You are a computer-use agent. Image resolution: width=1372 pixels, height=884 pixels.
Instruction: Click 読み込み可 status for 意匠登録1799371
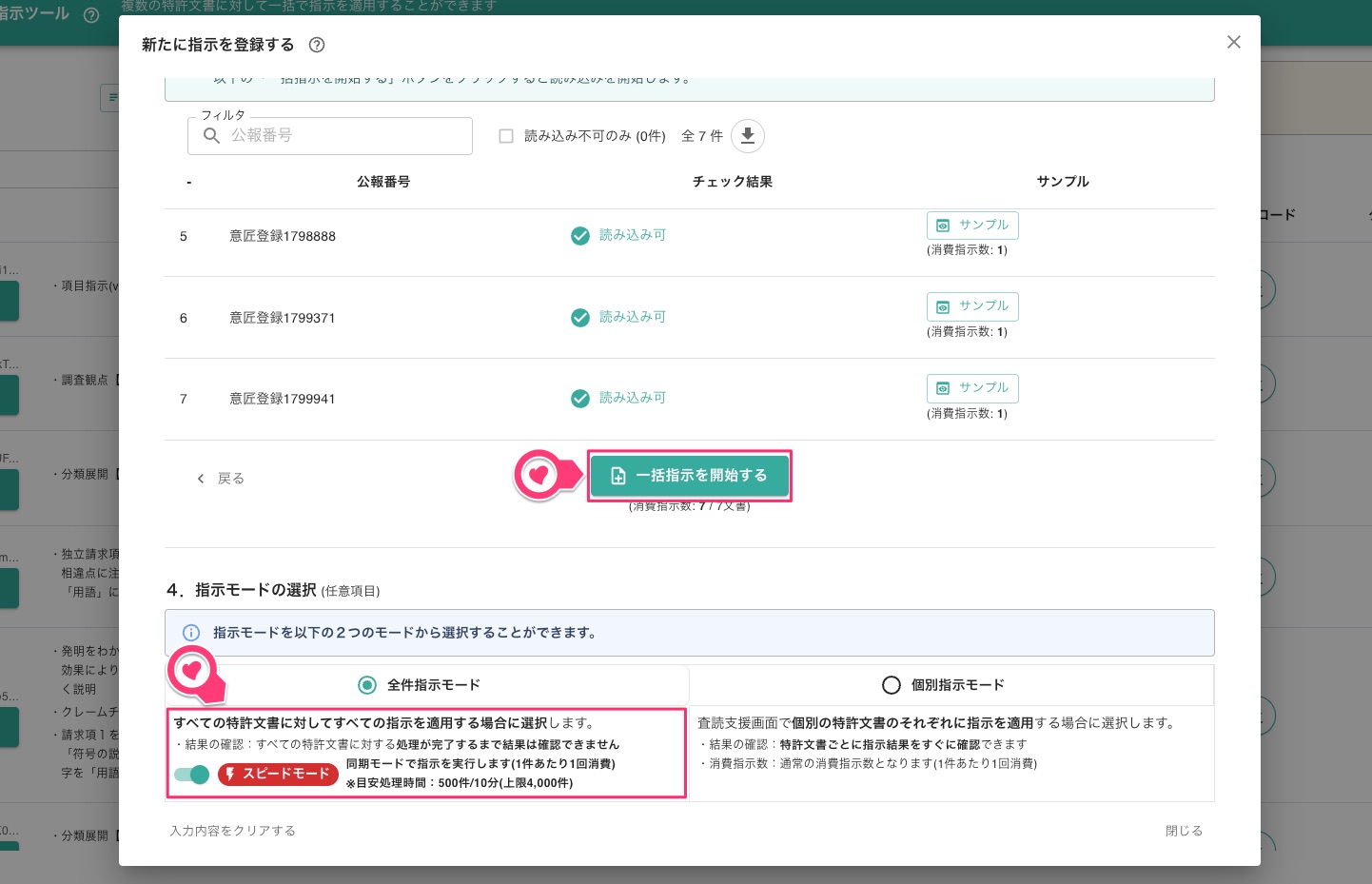tap(633, 317)
